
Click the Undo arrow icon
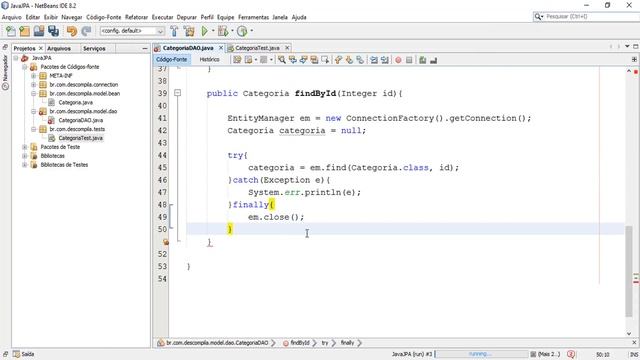tap(72, 31)
